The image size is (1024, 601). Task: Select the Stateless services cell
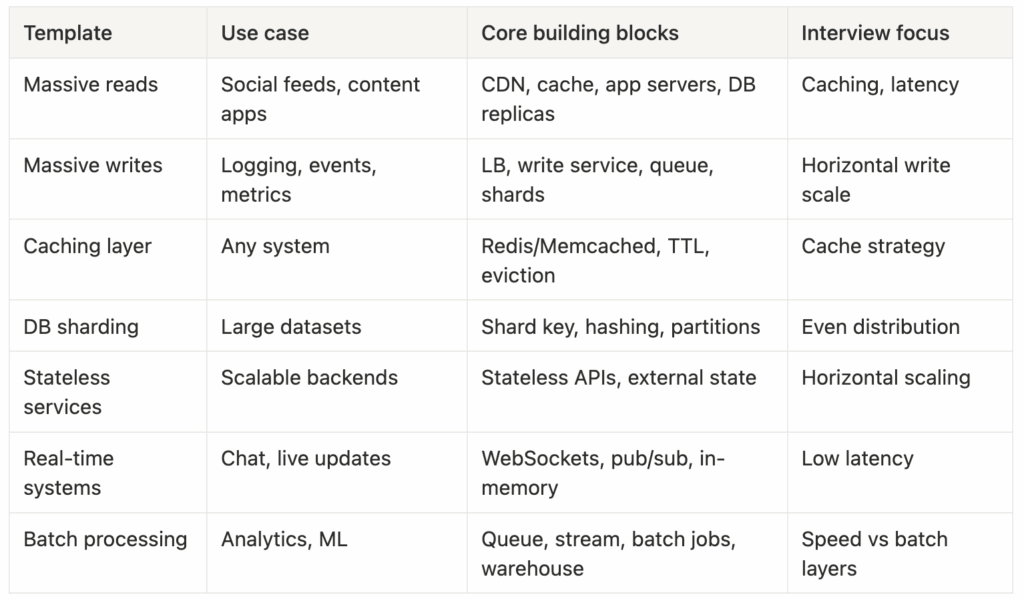click(67, 392)
